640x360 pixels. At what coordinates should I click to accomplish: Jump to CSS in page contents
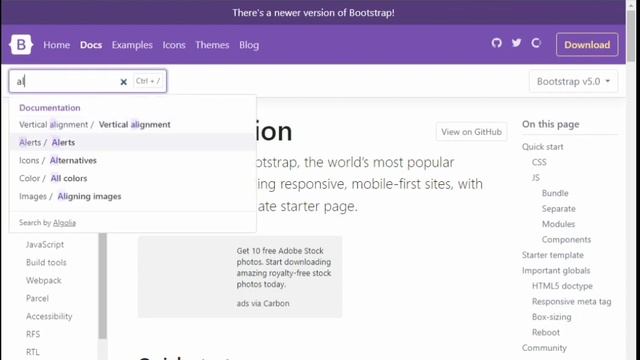coord(539,162)
